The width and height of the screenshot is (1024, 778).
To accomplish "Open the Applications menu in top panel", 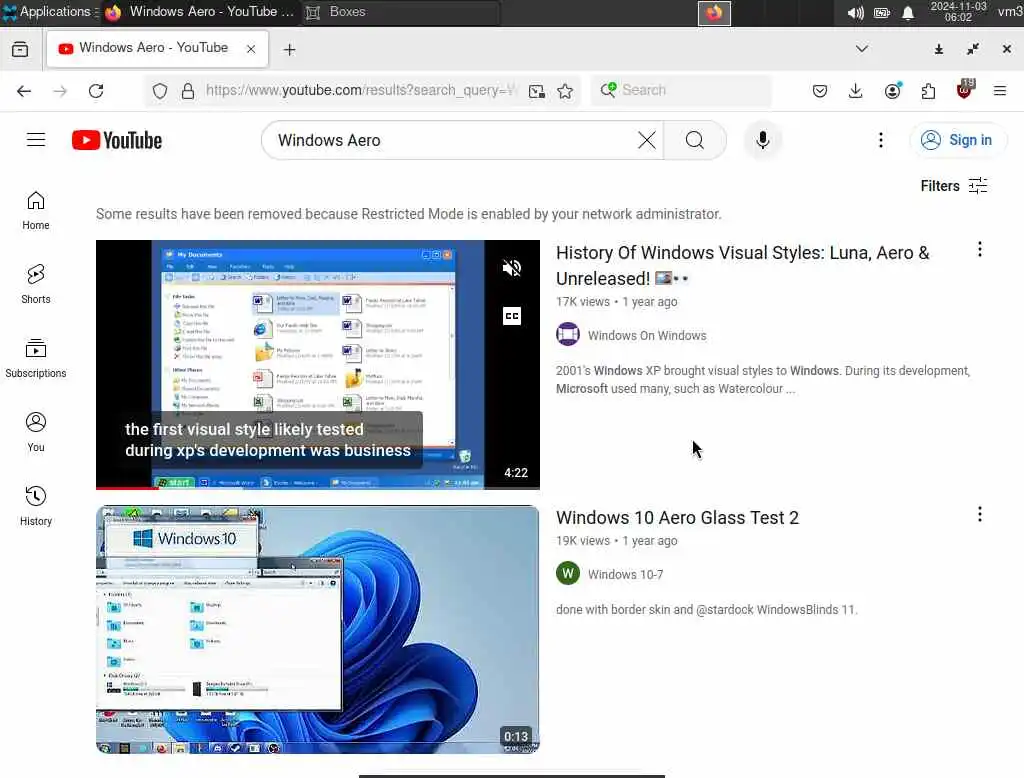I will (x=48, y=12).
